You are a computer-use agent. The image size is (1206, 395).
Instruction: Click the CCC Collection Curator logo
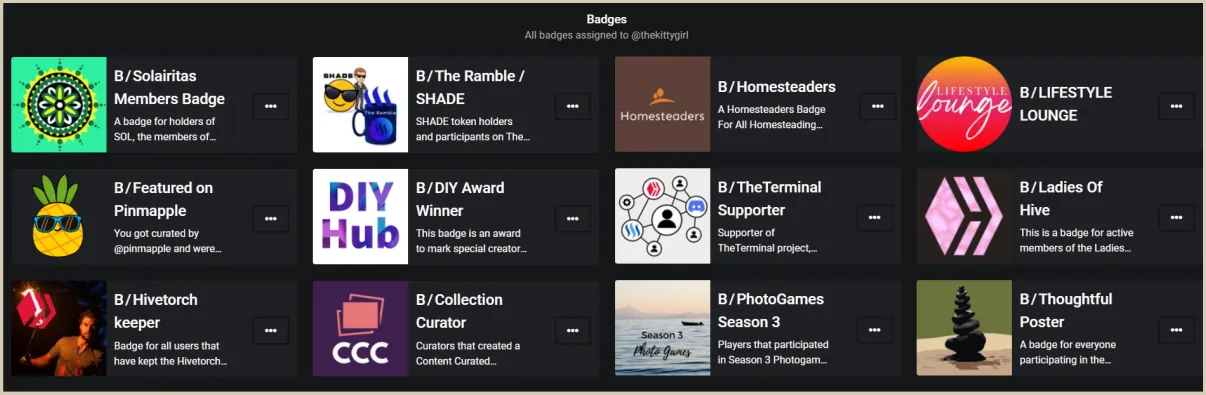(360, 328)
